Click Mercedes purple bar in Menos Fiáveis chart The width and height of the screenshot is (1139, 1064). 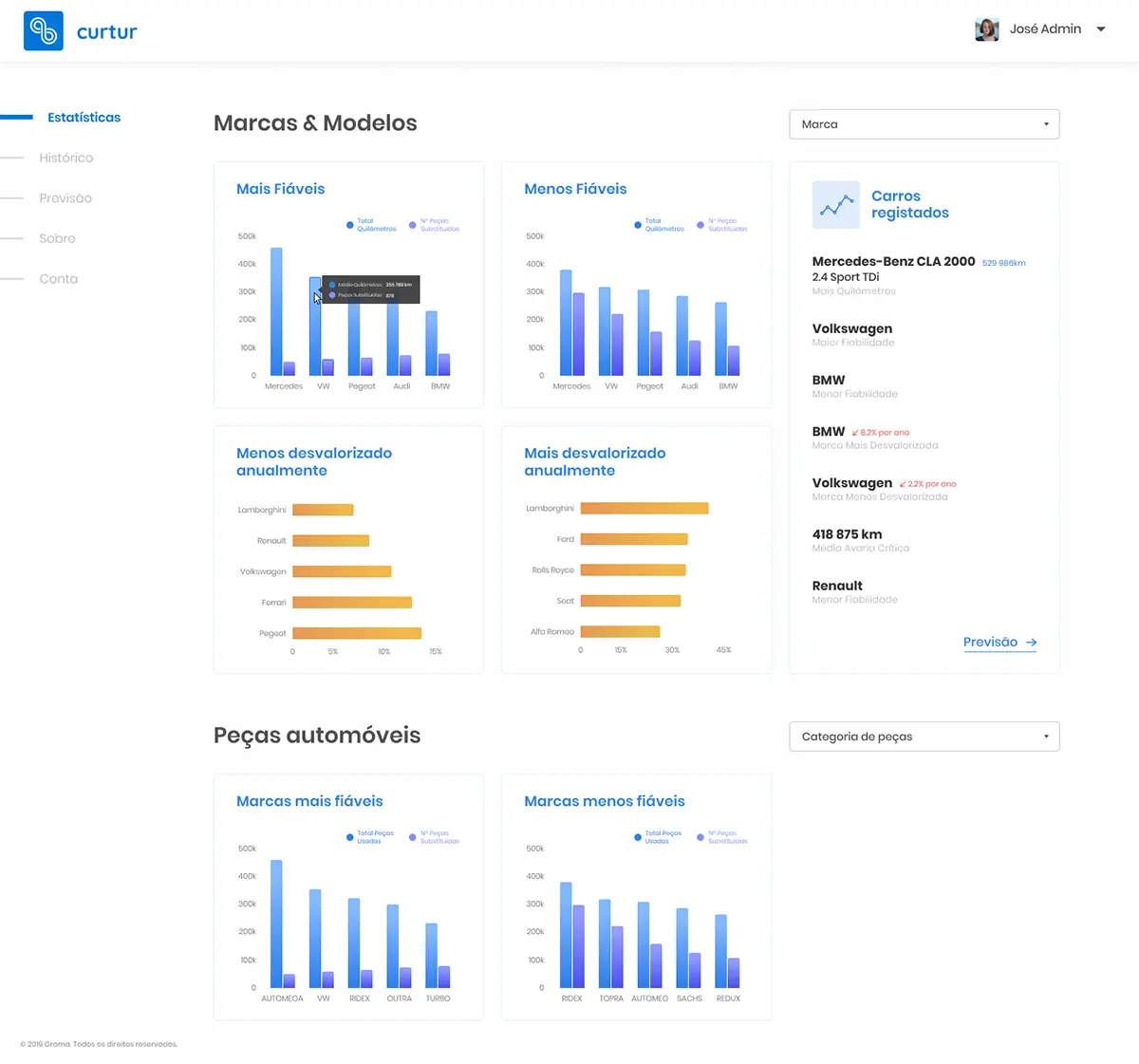579,334
